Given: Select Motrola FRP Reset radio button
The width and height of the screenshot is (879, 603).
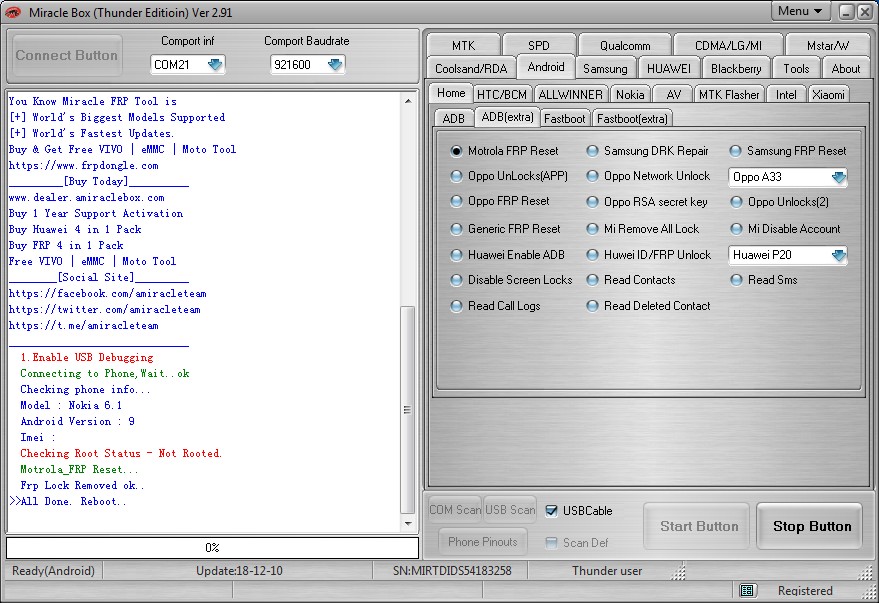Looking at the screenshot, I should click(x=456, y=151).
